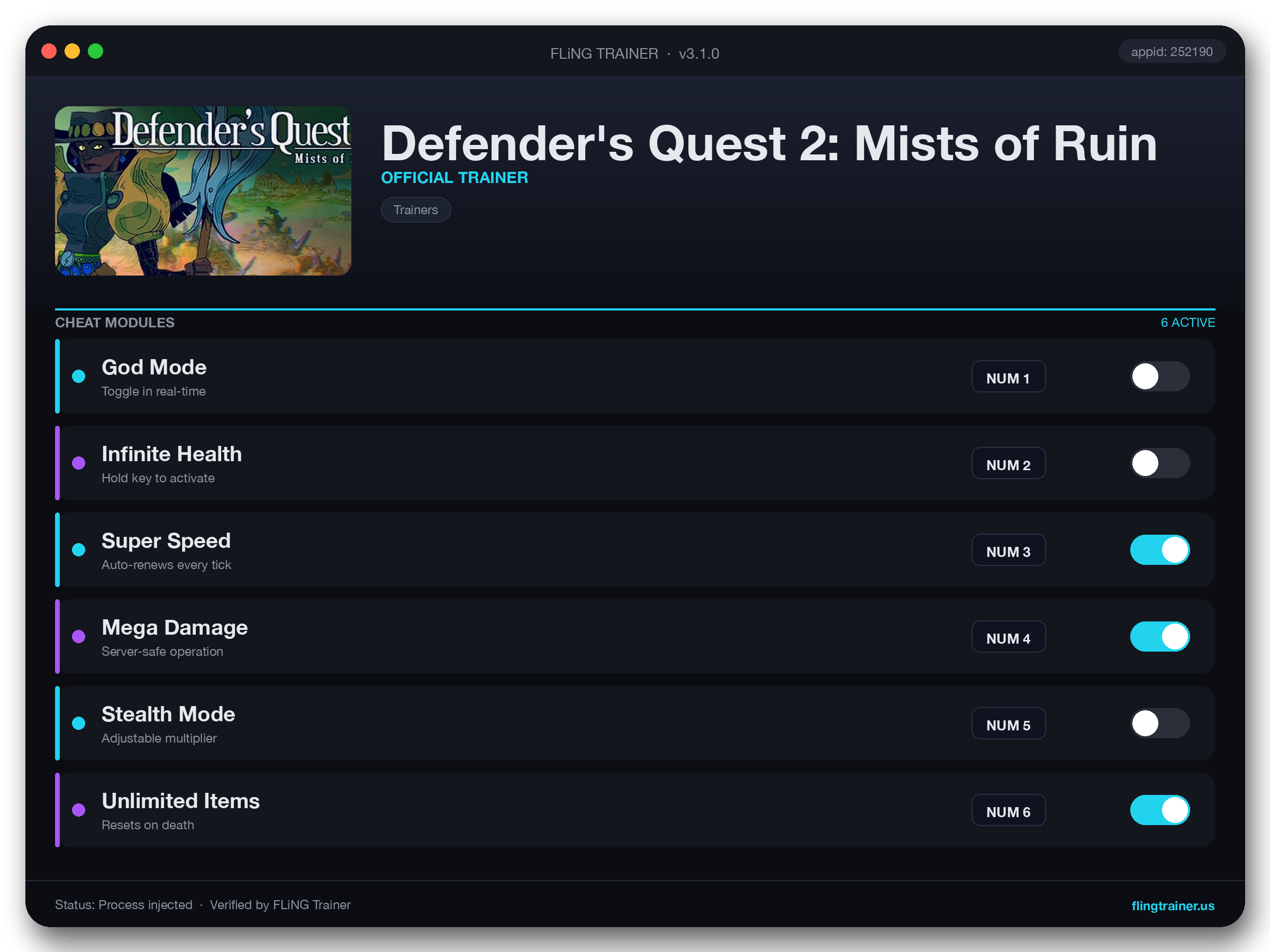Image resolution: width=1270 pixels, height=952 pixels.
Task: Select the NUM 4 hotkey badge
Action: (x=1008, y=636)
